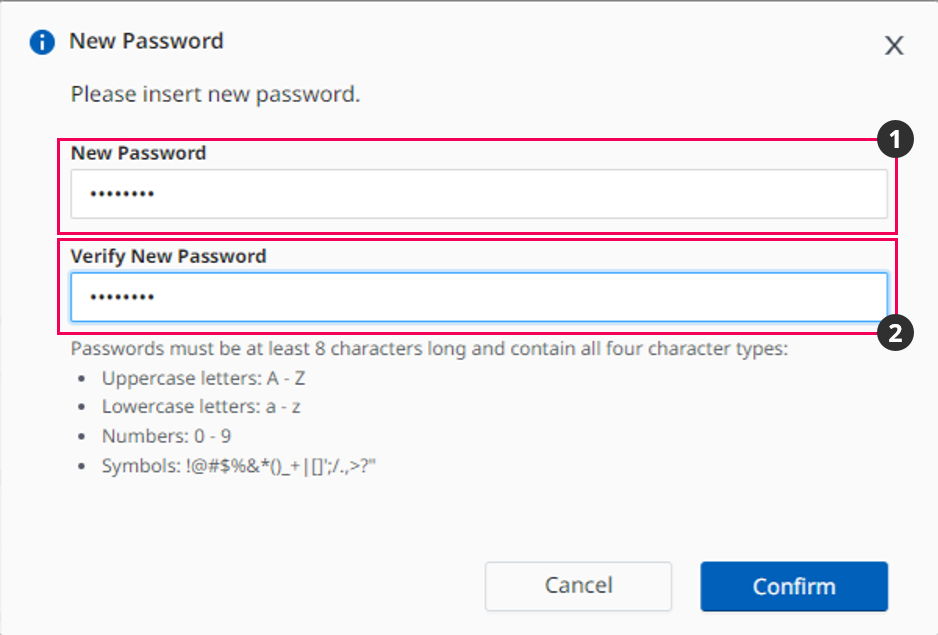Click the 'Please insert new password.' text
This screenshot has width=938, height=635.
215,96
